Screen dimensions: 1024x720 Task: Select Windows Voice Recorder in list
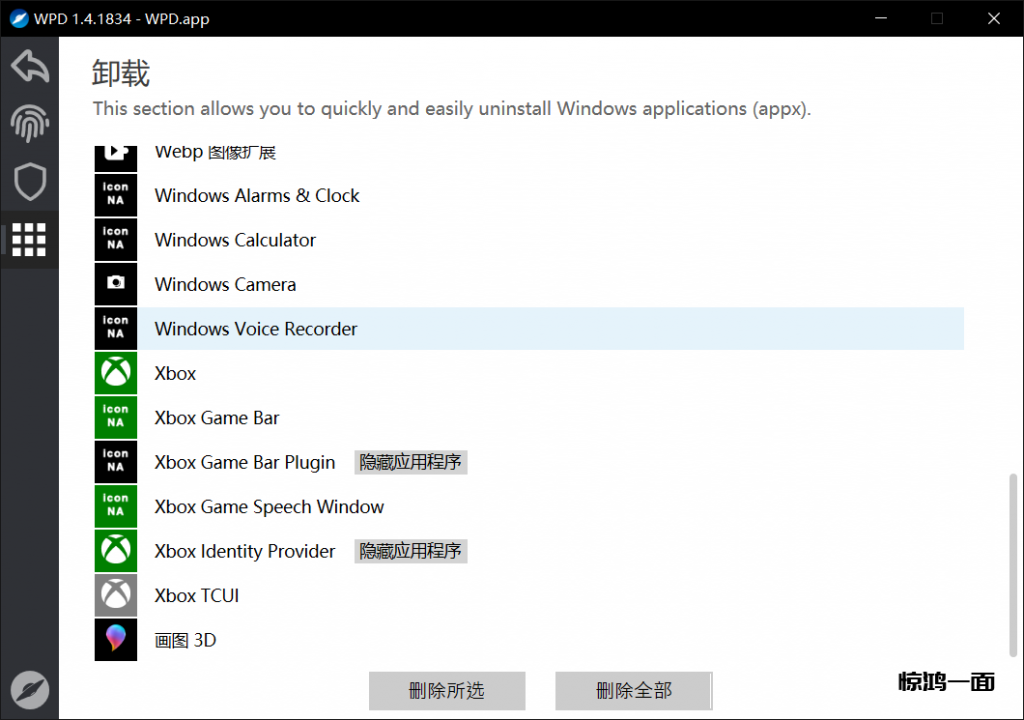256,329
